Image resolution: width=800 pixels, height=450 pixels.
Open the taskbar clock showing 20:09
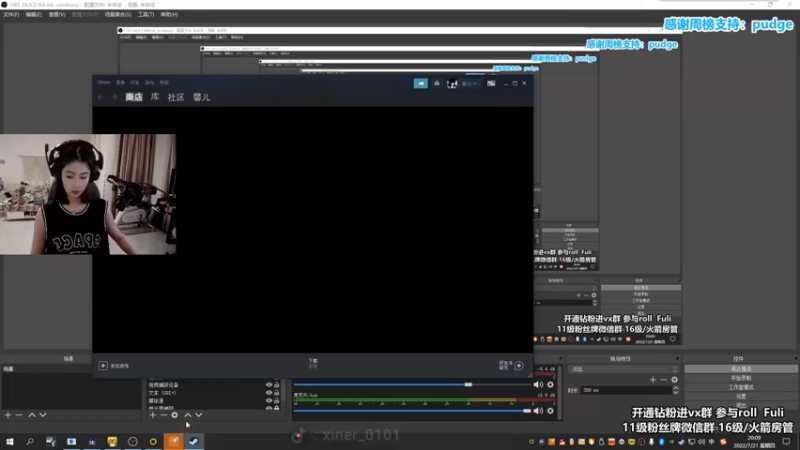tap(754, 441)
